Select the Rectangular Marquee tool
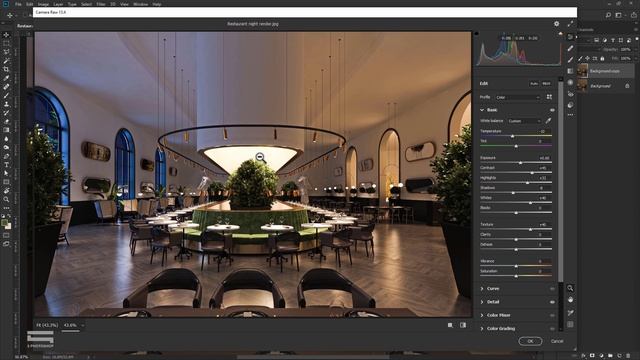 [6, 43]
